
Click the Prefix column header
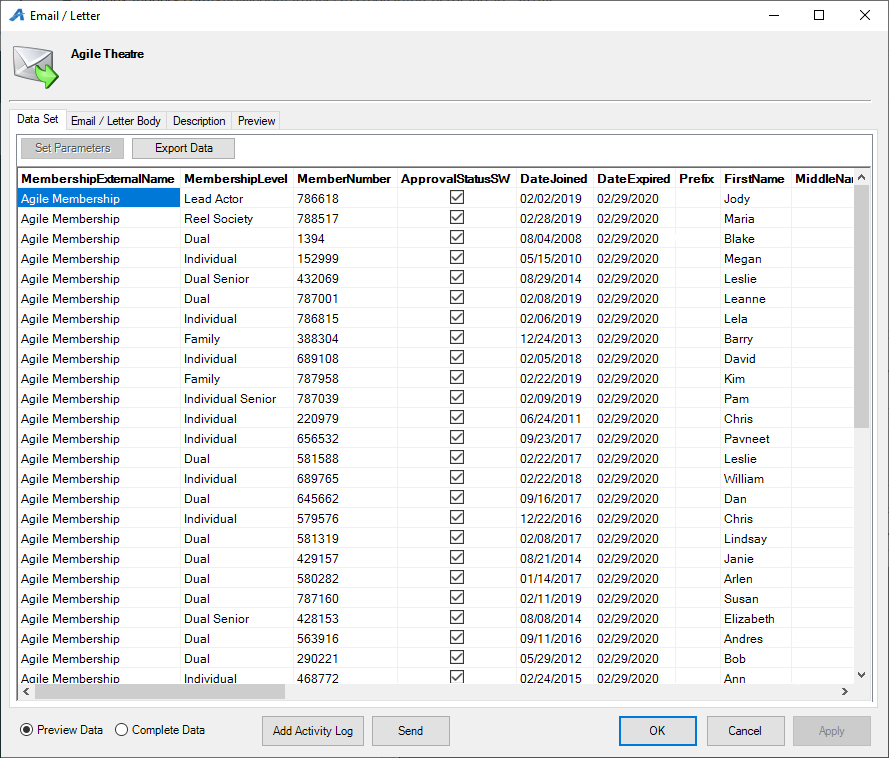[x=697, y=179]
